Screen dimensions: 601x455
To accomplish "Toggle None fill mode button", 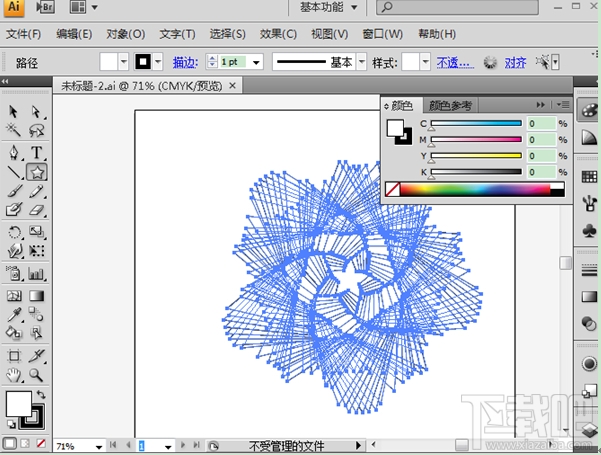I will pyautogui.click(x=41, y=444).
